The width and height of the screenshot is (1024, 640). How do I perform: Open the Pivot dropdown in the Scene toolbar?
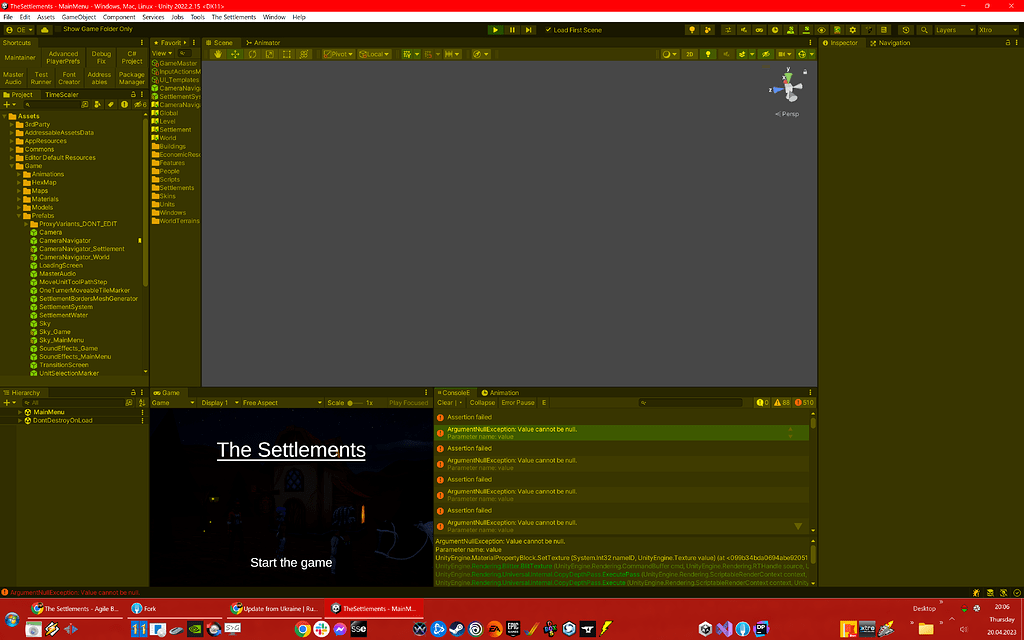pyautogui.click(x=337, y=55)
